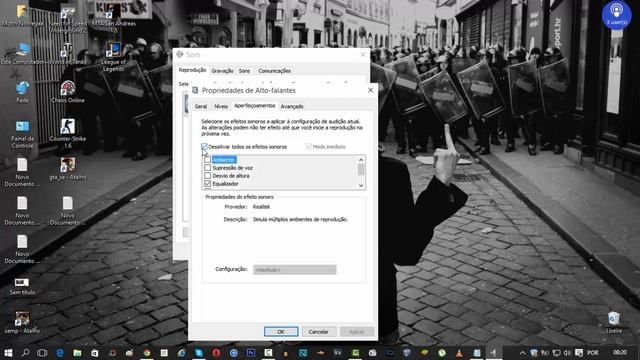Screen dimensions: 640x360
Task: Open the taskbar clock
Action: (620, 353)
